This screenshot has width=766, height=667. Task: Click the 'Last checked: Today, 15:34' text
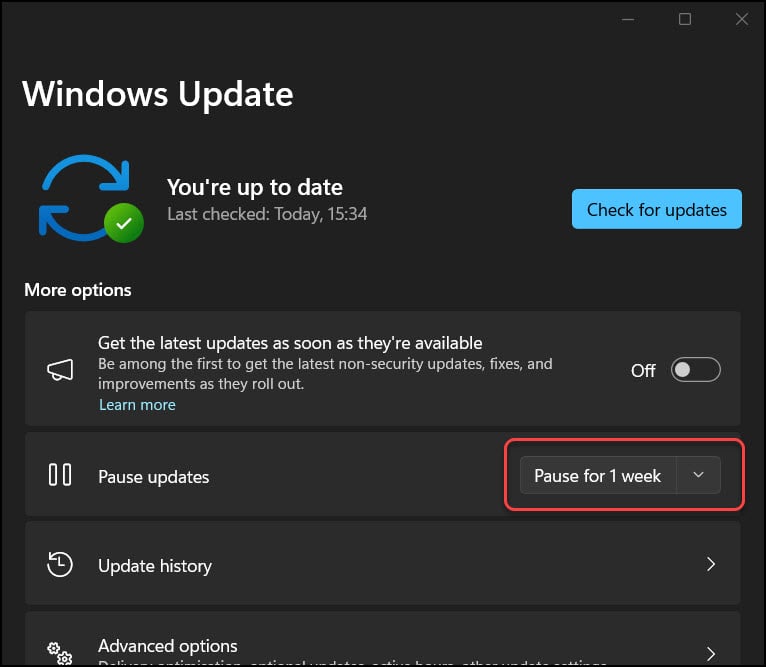tap(267, 214)
